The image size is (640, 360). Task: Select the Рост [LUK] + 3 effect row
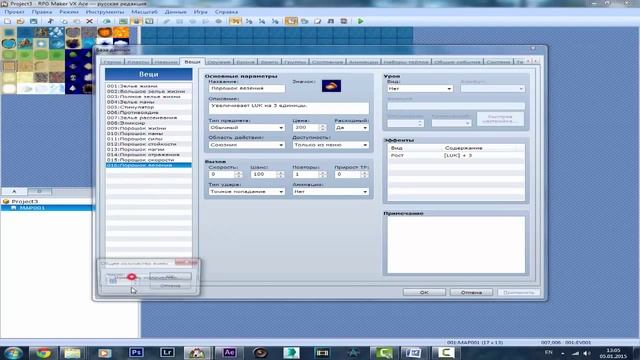(x=456, y=156)
